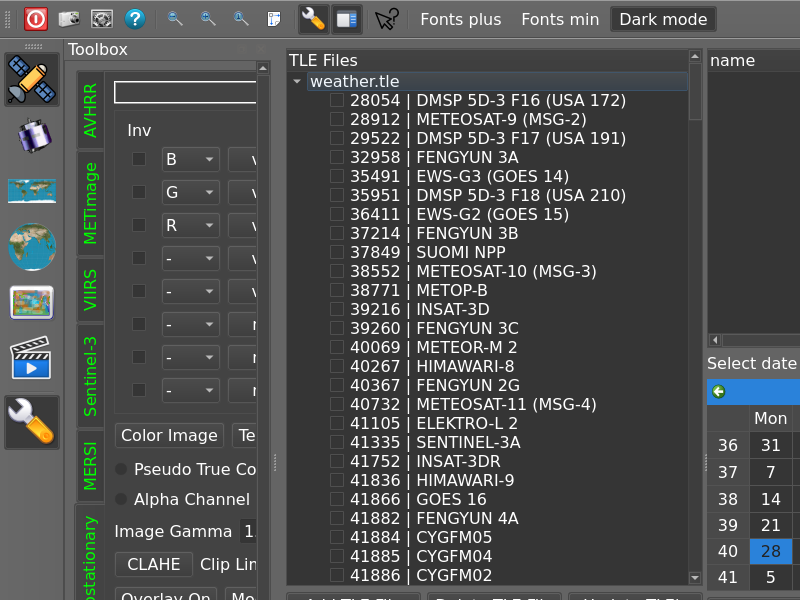Screen dimensions: 800x600
Task: Click the scroll-up arrow of TLE Files list
Action: tap(695, 56)
